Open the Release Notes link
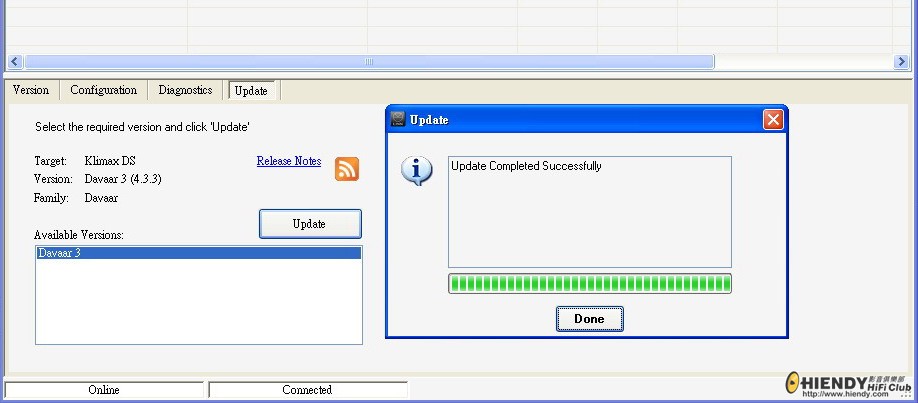The image size is (918, 403). click(x=289, y=161)
